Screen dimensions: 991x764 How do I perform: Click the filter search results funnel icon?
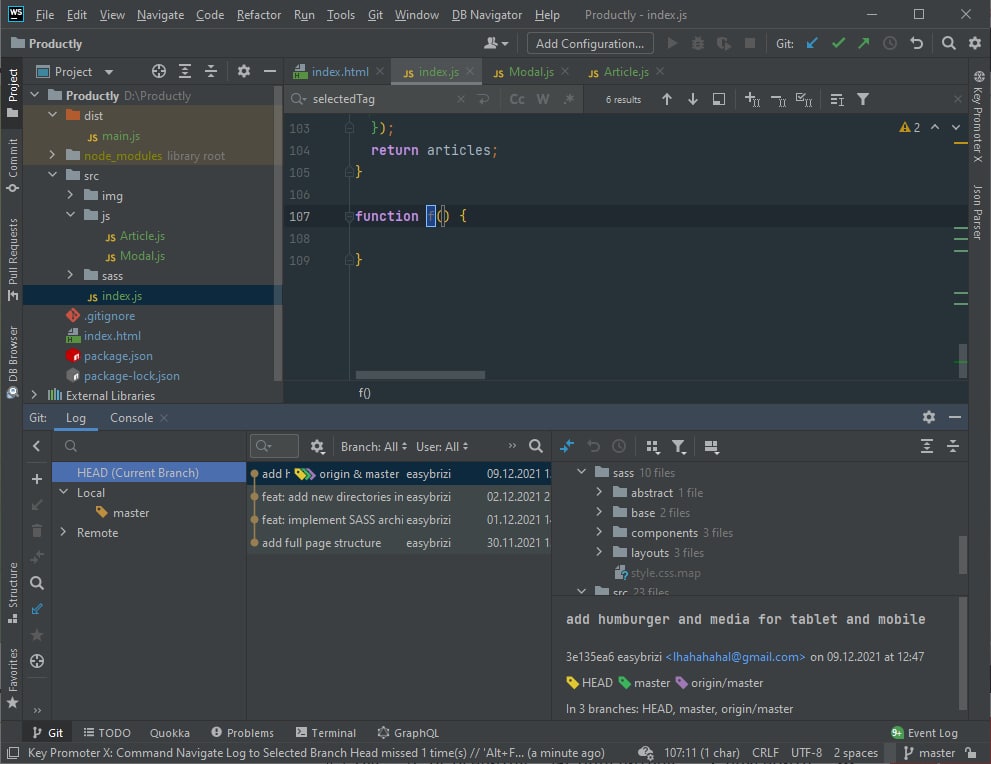pos(863,99)
